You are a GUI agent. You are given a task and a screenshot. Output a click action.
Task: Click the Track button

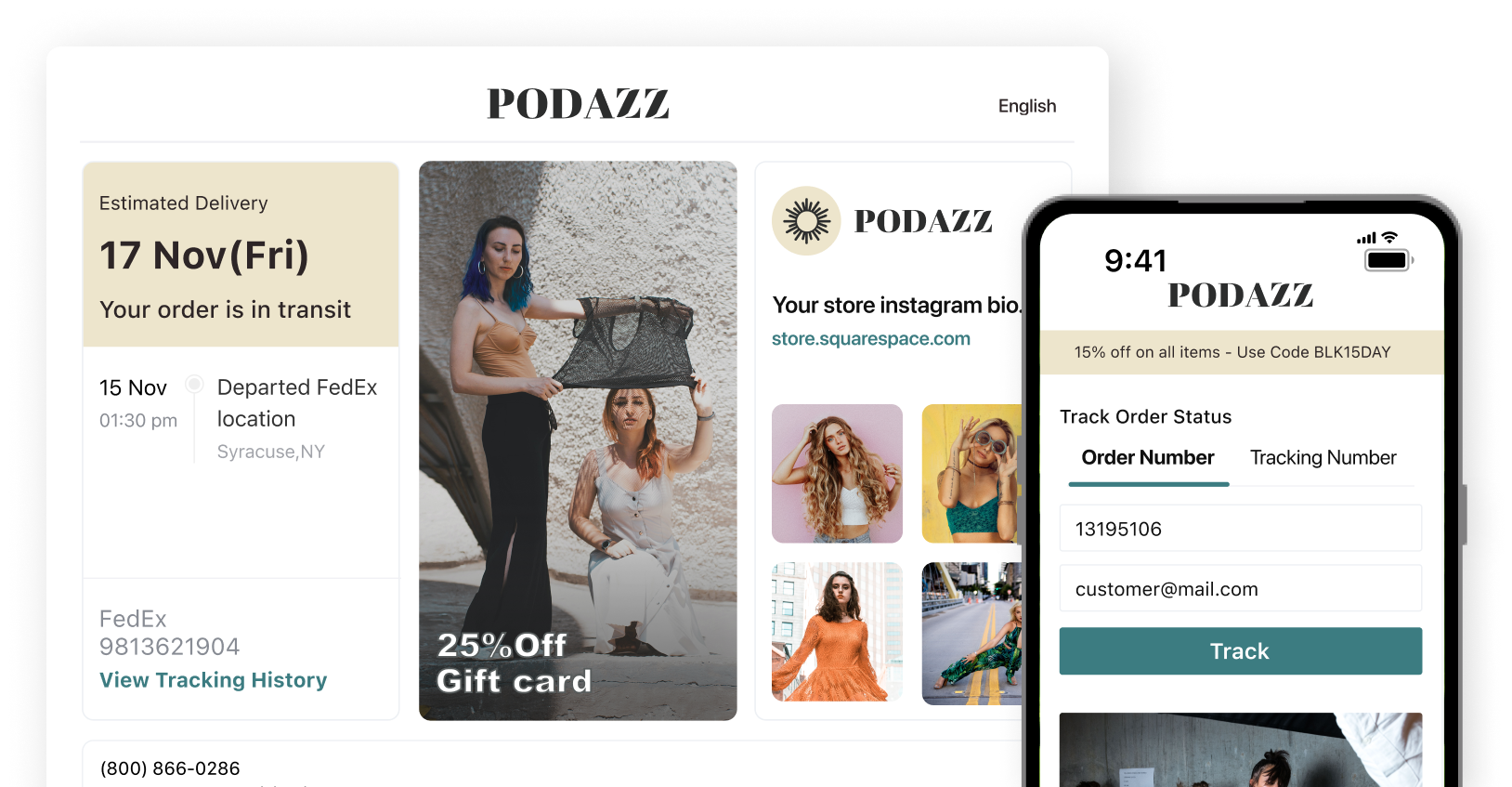click(1240, 651)
